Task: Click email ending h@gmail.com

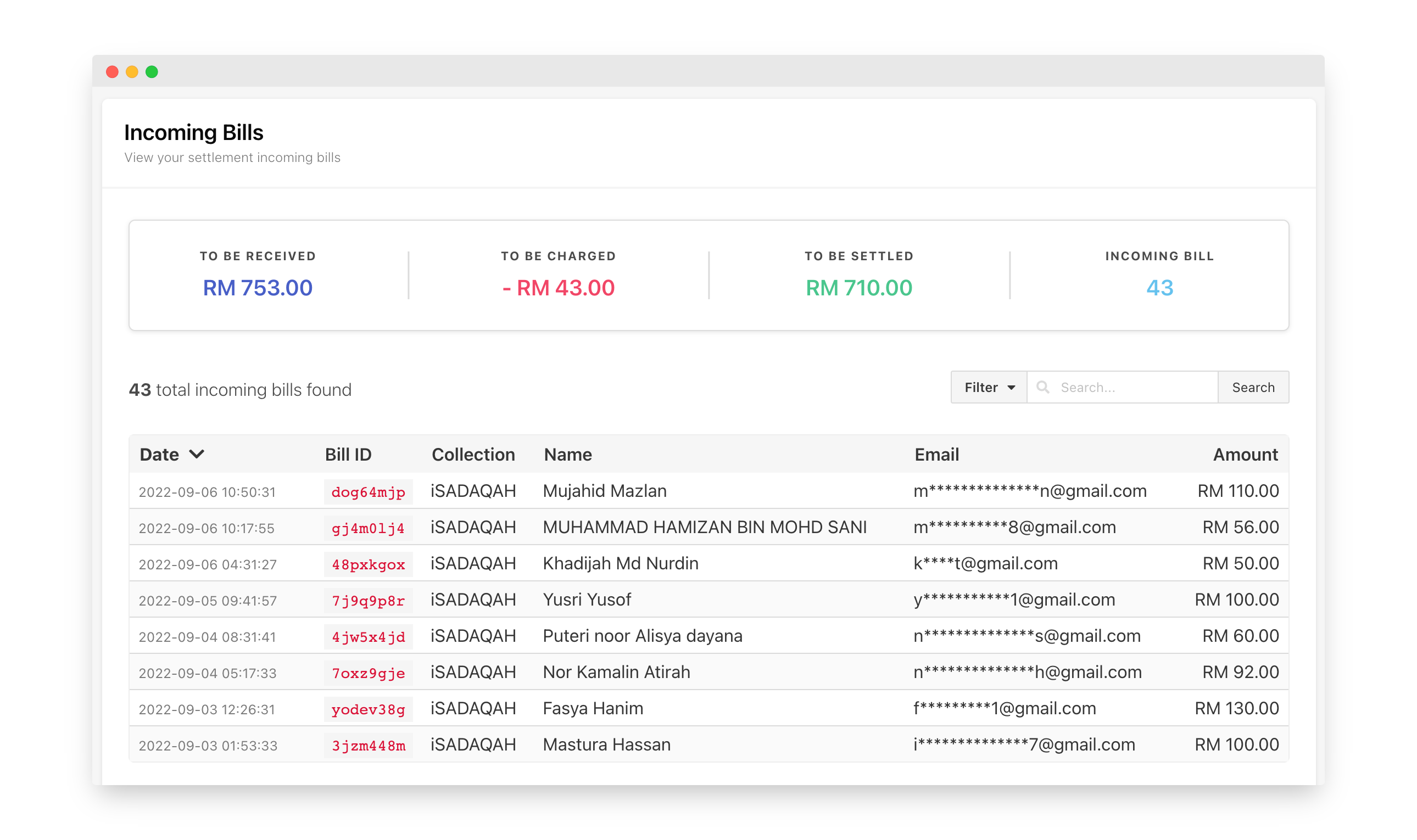Action: coord(1028,672)
